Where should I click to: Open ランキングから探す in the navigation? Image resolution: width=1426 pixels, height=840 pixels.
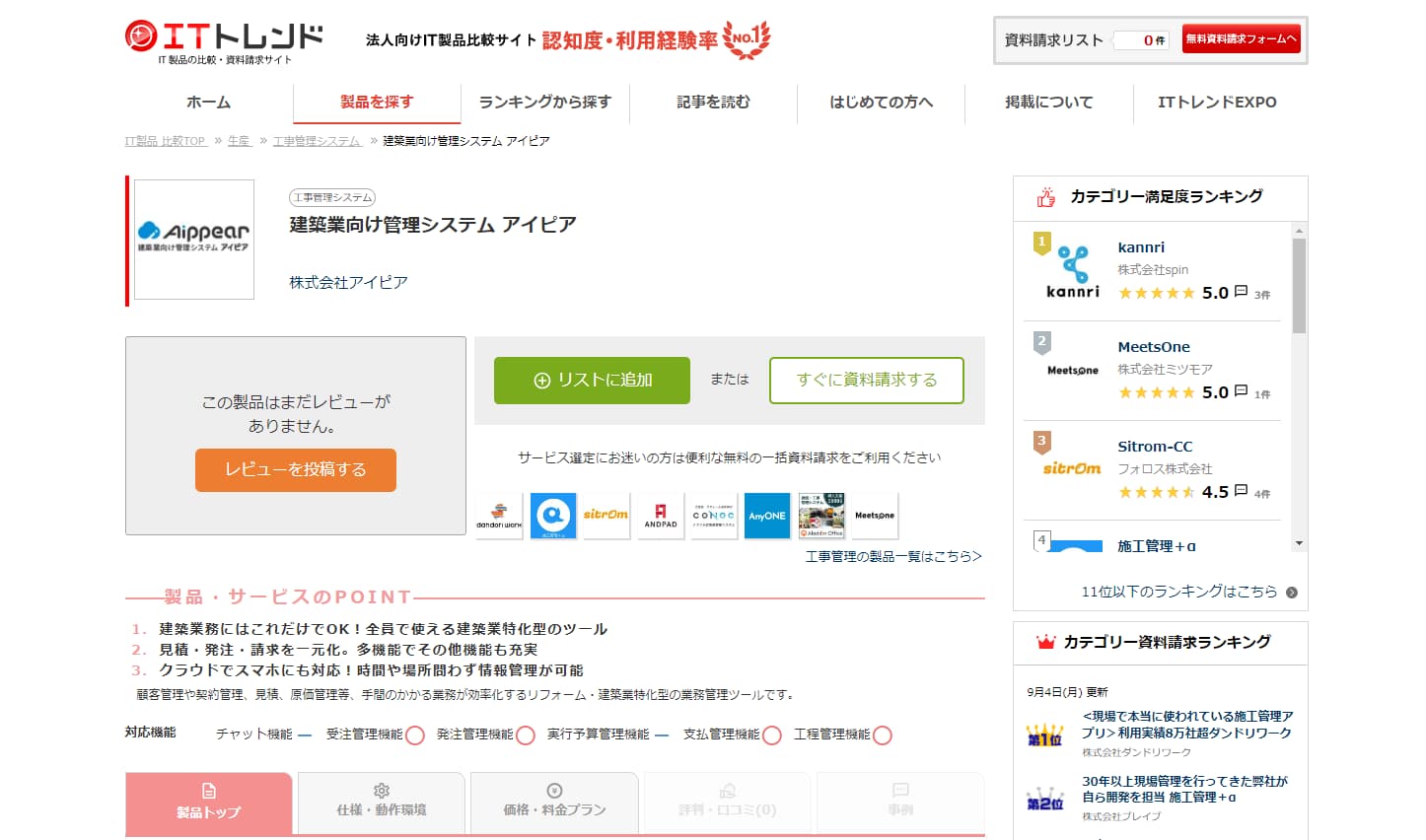545,103
